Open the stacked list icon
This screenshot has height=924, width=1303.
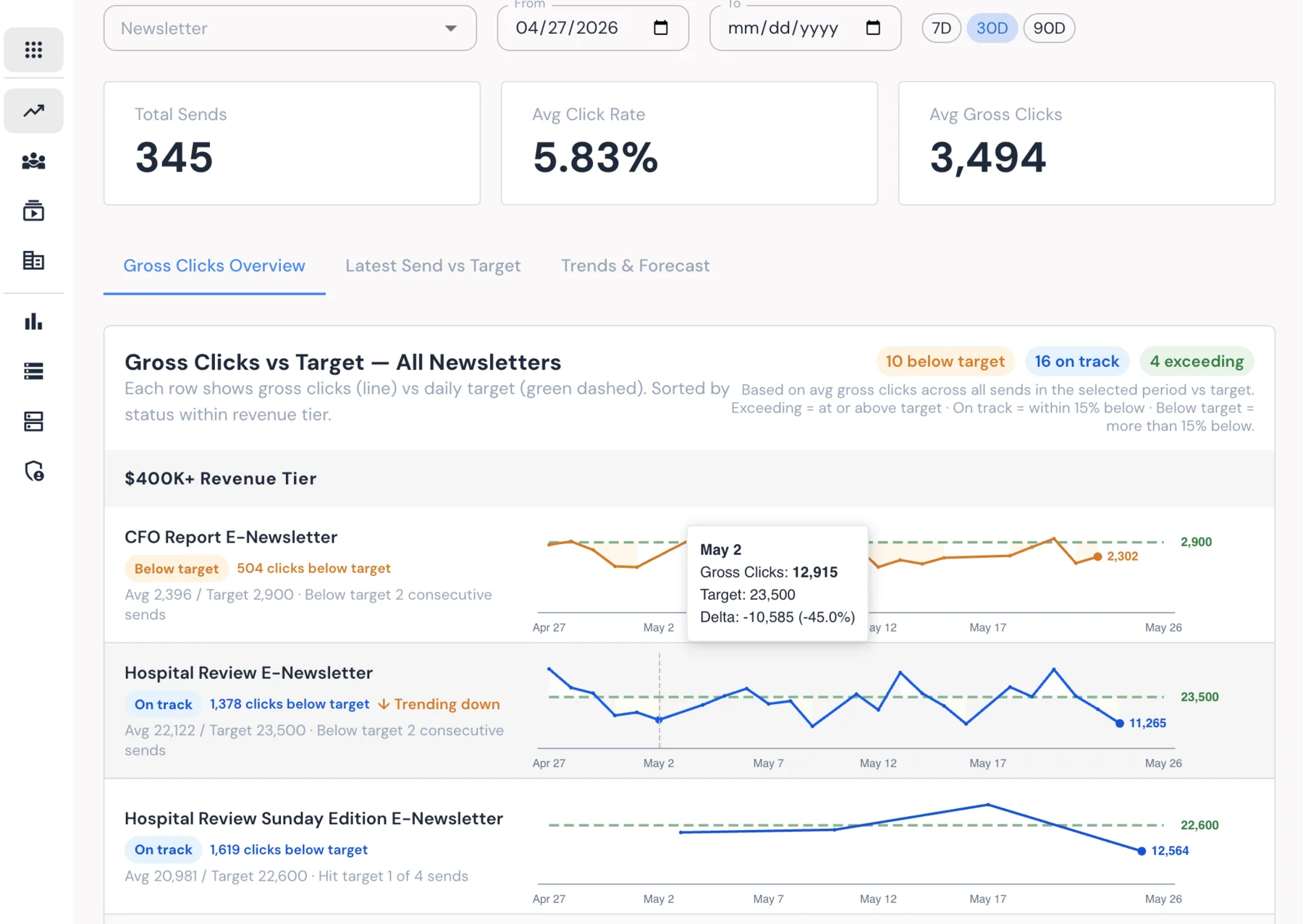coord(33,371)
